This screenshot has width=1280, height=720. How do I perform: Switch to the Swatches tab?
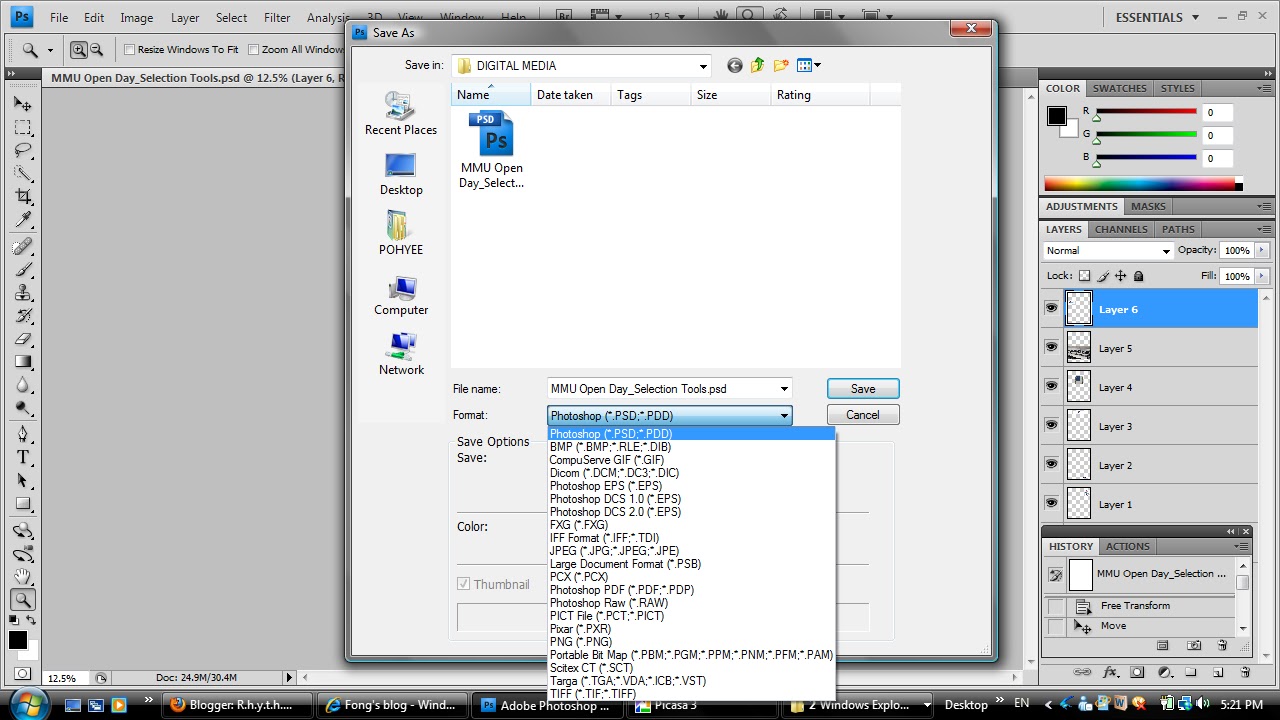pos(1119,88)
